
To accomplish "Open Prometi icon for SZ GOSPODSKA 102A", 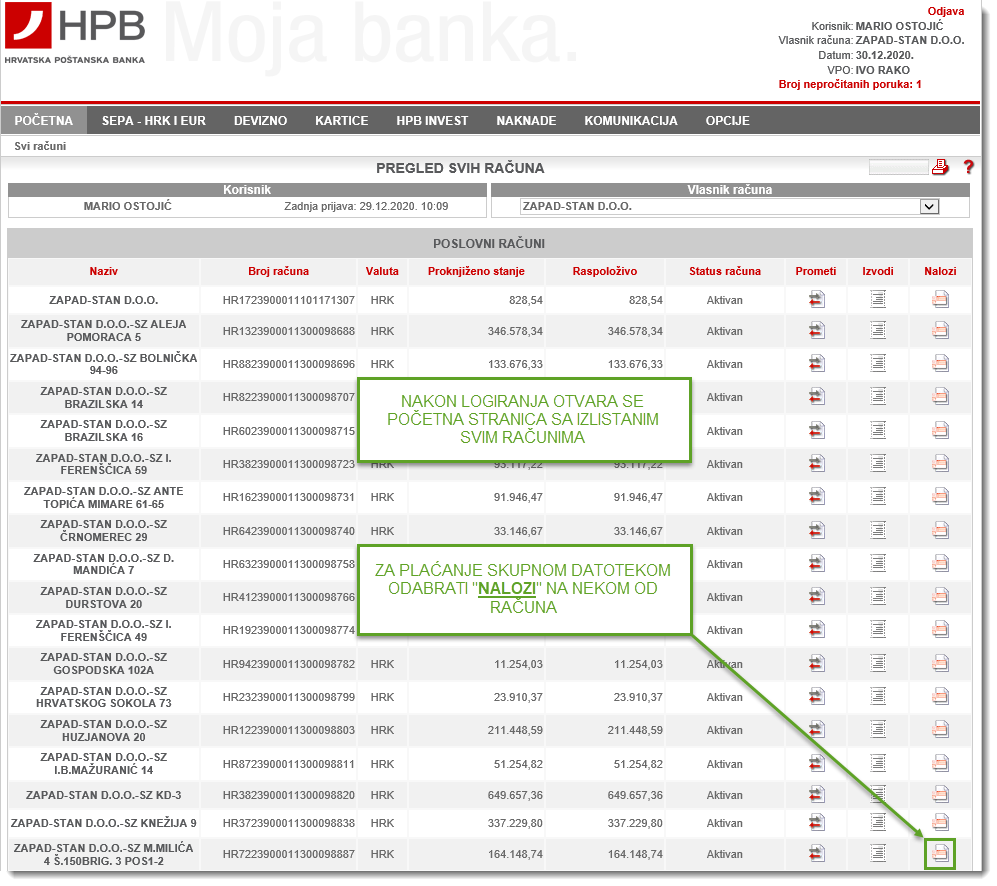I will pyautogui.click(x=816, y=663).
